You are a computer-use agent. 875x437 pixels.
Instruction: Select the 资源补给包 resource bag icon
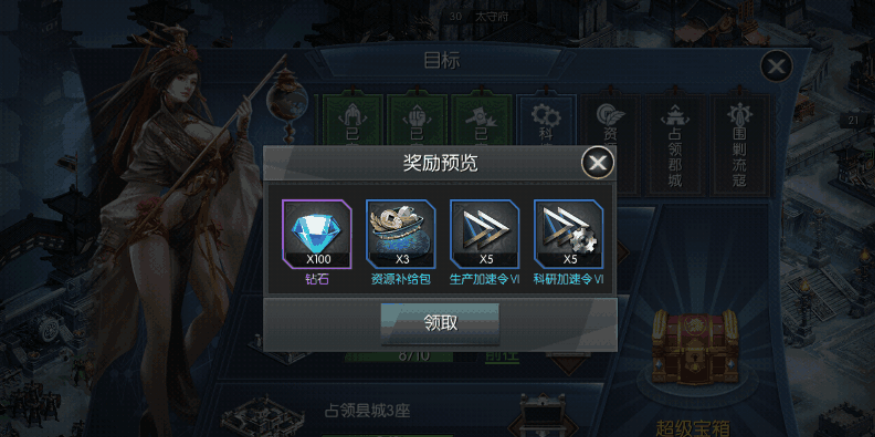coord(401,234)
